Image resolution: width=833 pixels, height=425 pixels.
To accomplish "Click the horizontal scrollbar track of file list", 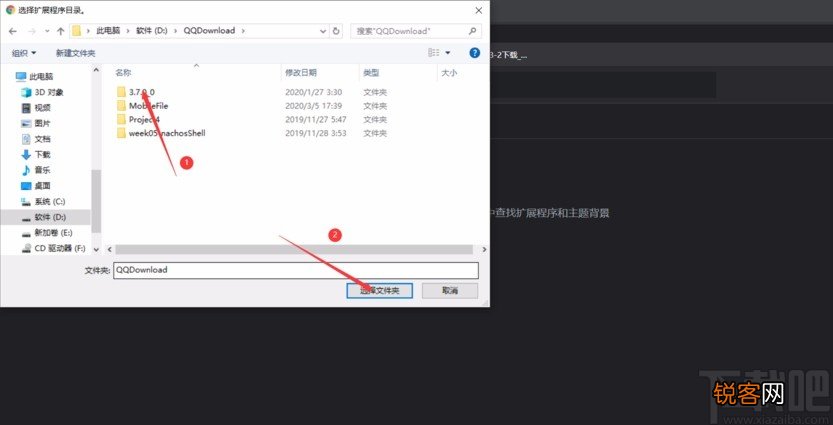I will coord(294,249).
